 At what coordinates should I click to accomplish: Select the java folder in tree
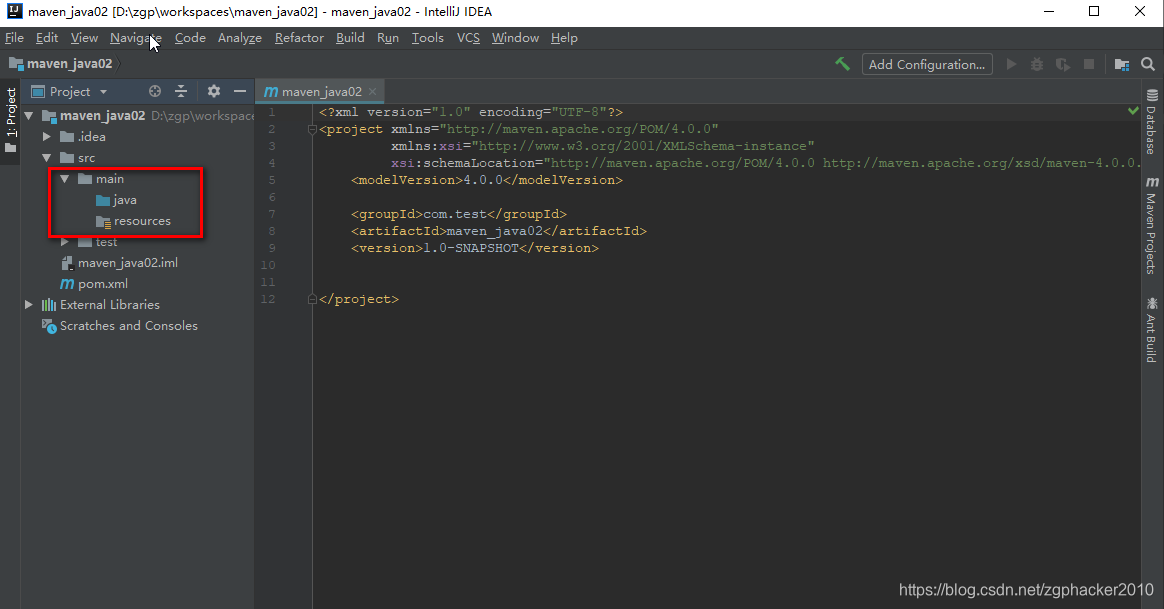click(x=125, y=200)
